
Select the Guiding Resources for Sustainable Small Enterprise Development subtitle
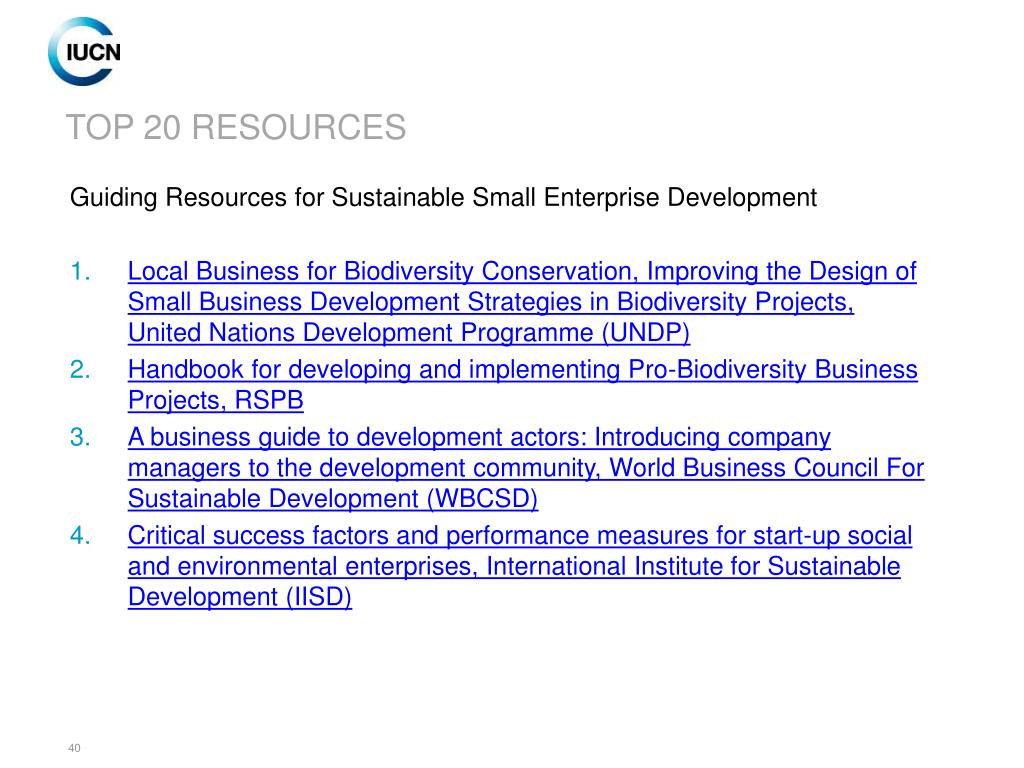click(x=443, y=197)
